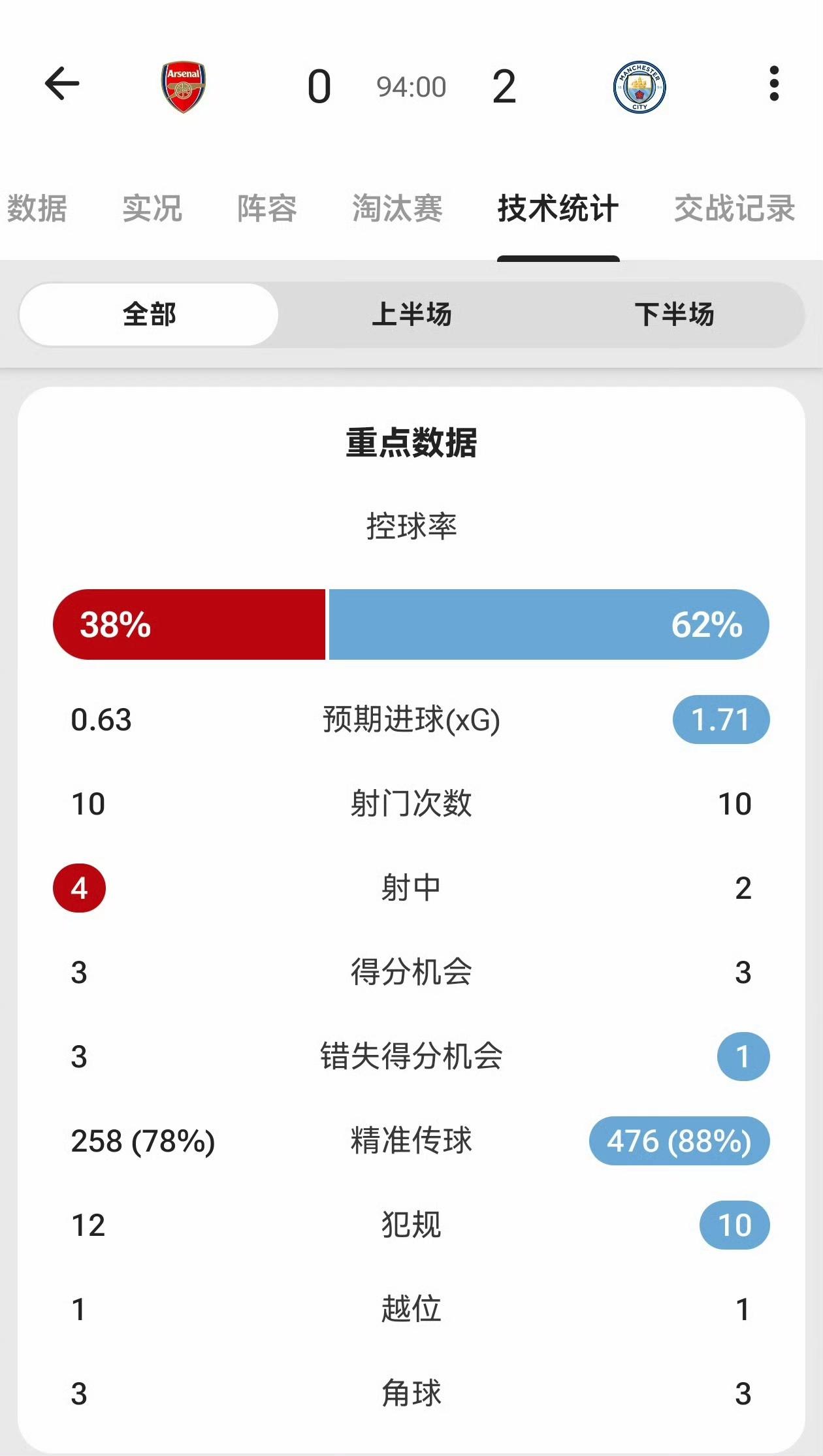Viewport: 823px width, 1456px height.
Task: Tap the red 38% possession bar
Action: coord(189,624)
